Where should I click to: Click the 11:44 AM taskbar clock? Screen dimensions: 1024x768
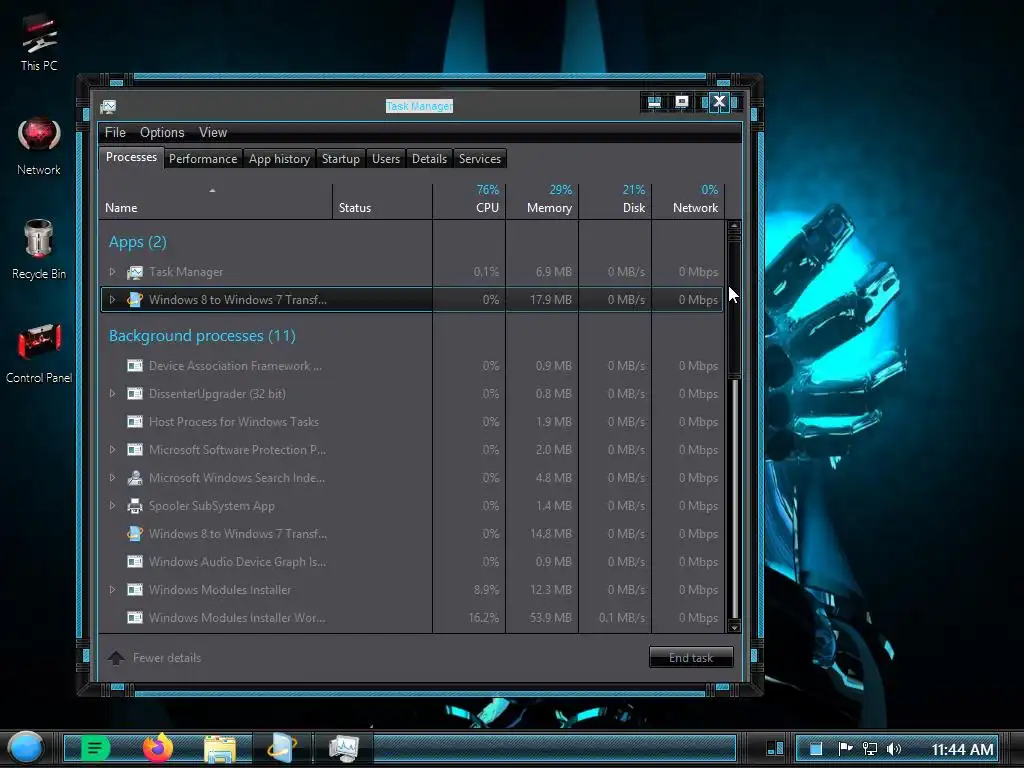click(x=962, y=749)
